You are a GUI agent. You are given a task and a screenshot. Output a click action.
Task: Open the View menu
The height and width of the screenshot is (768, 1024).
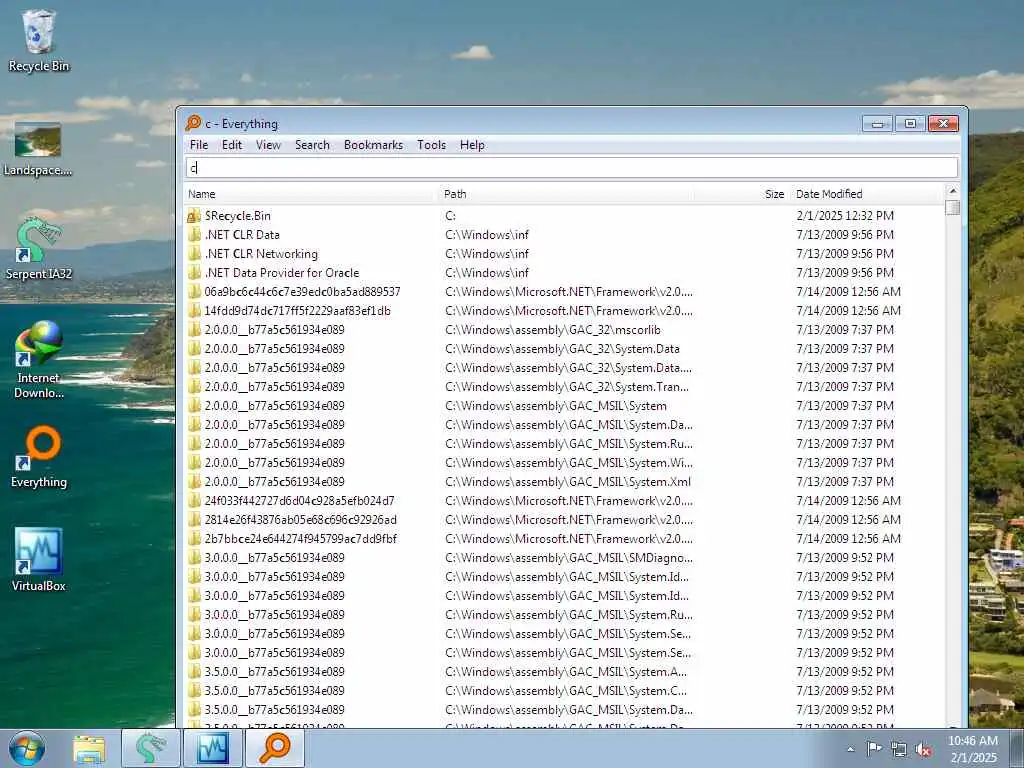pos(268,145)
